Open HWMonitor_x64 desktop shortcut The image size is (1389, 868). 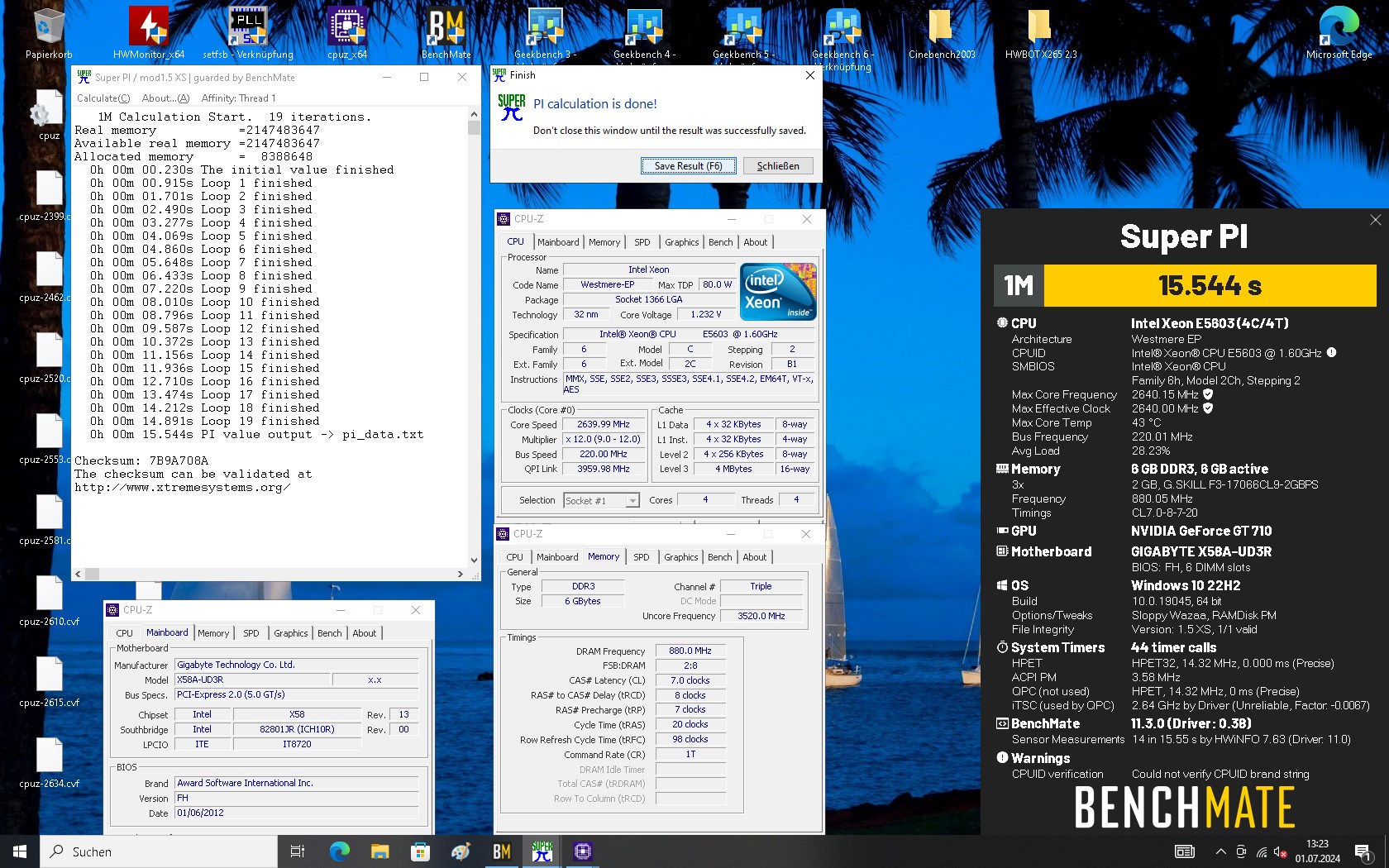coord(149,33)
